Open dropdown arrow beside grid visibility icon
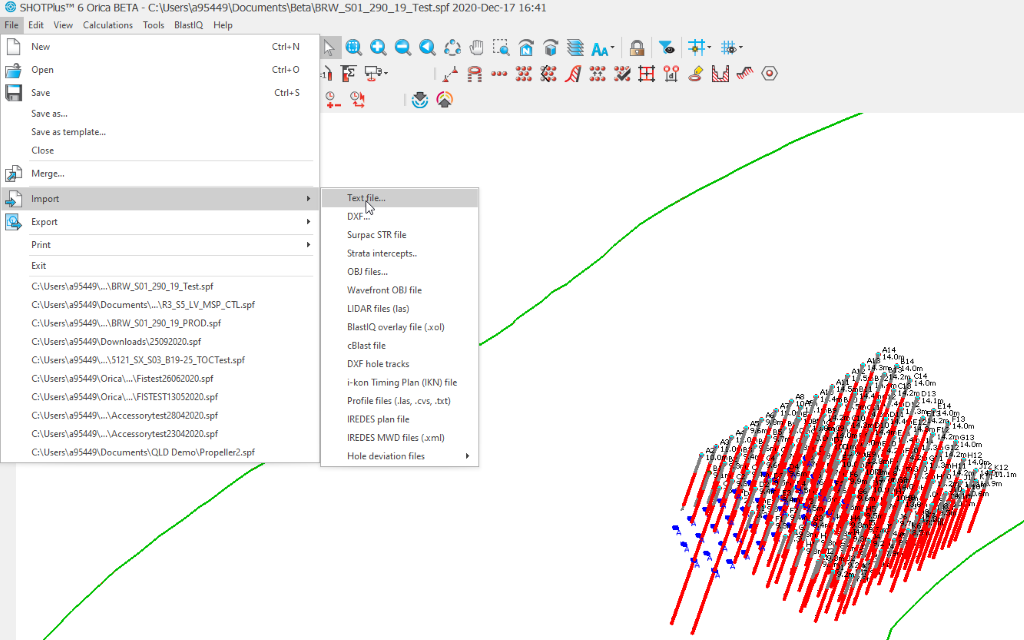1024x640 pixels. click(x=741, y=48)
